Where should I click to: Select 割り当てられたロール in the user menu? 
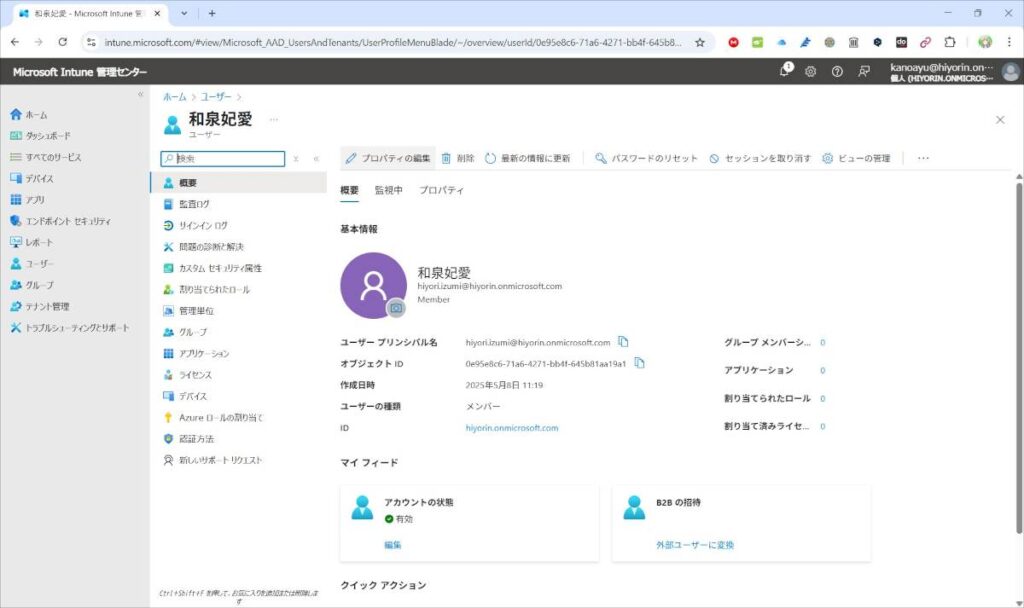238,289
